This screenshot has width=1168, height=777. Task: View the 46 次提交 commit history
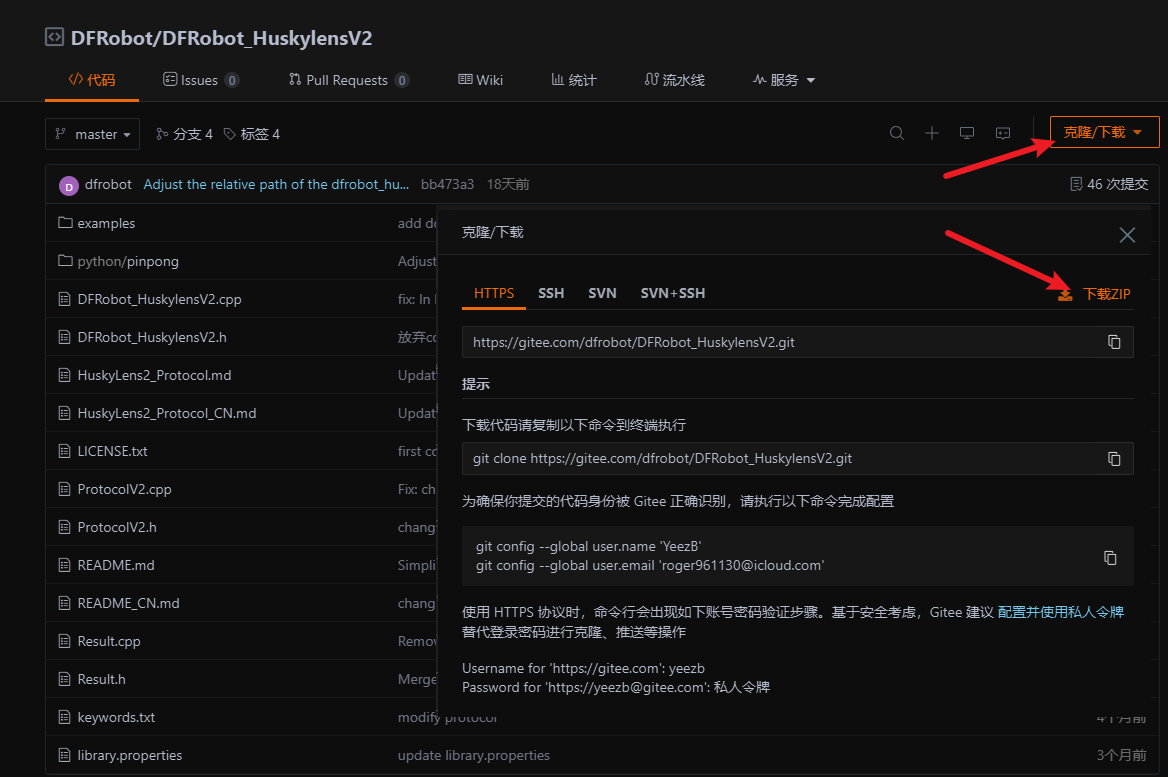tap(1109, 185)
